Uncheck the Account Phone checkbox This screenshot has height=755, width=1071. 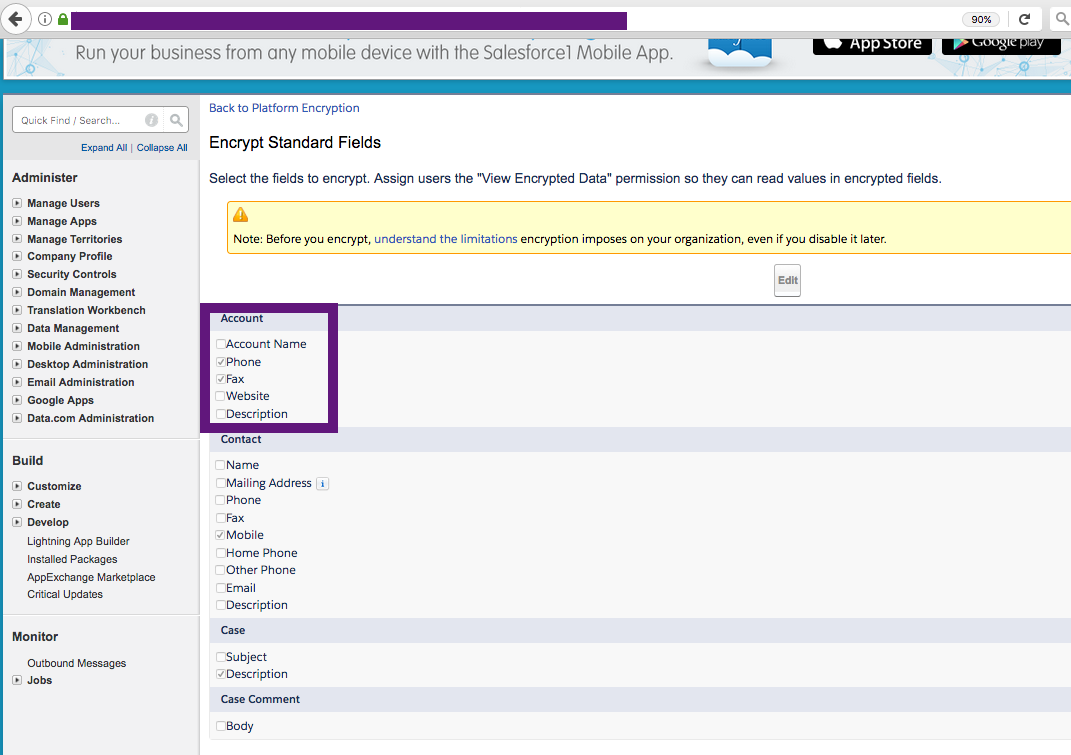(x=221, y=361)
